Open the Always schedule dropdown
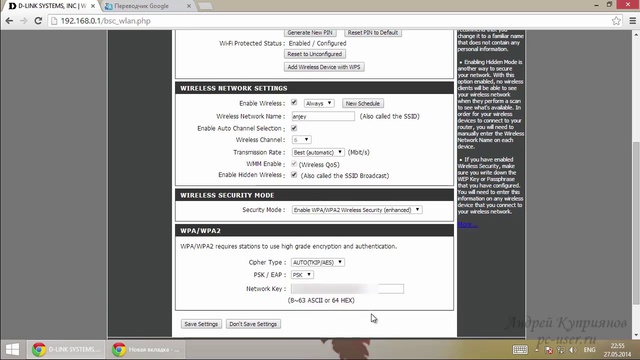 [x=319, y=103]
